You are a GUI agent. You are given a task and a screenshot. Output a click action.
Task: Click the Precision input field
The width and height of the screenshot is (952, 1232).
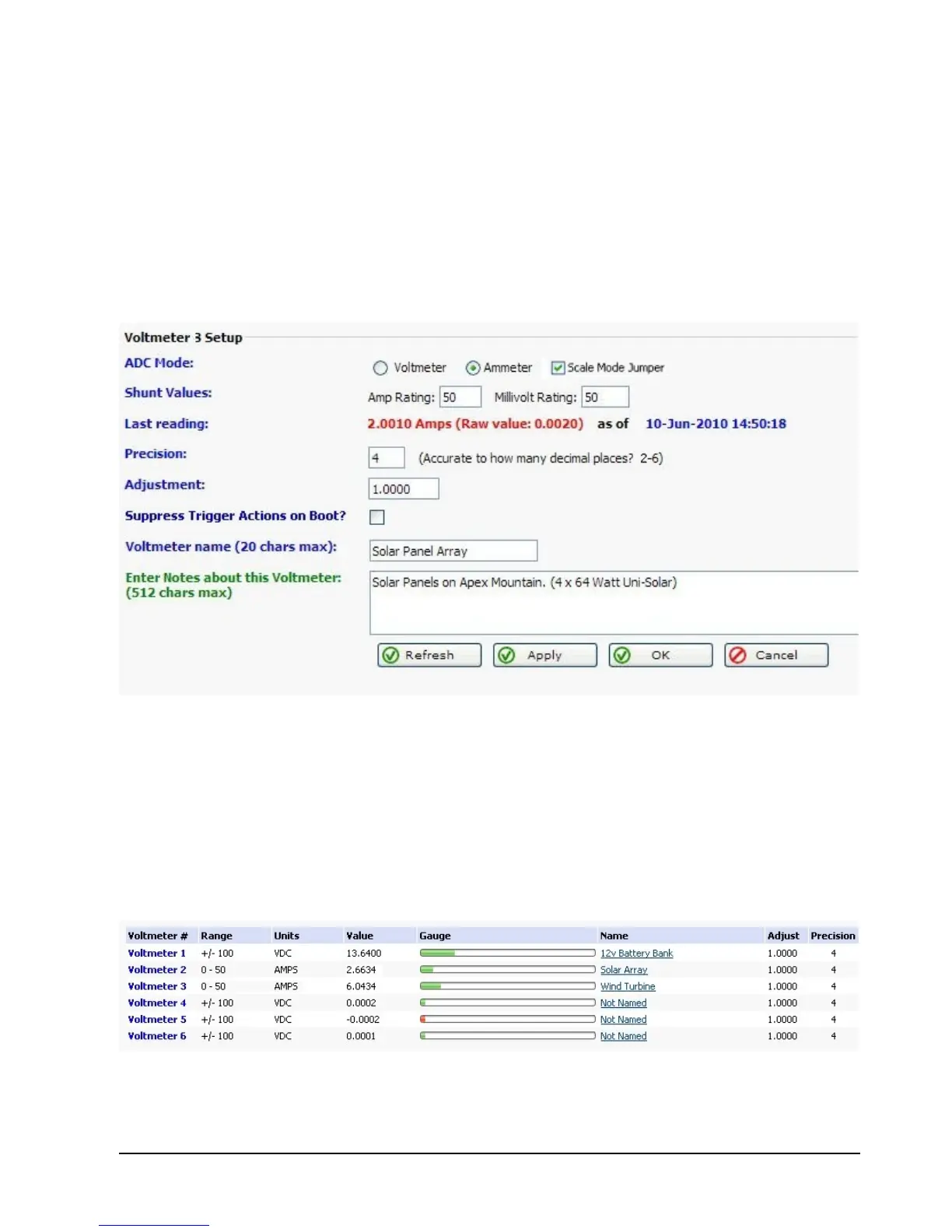pyautogui.click(x=387, y=458)
